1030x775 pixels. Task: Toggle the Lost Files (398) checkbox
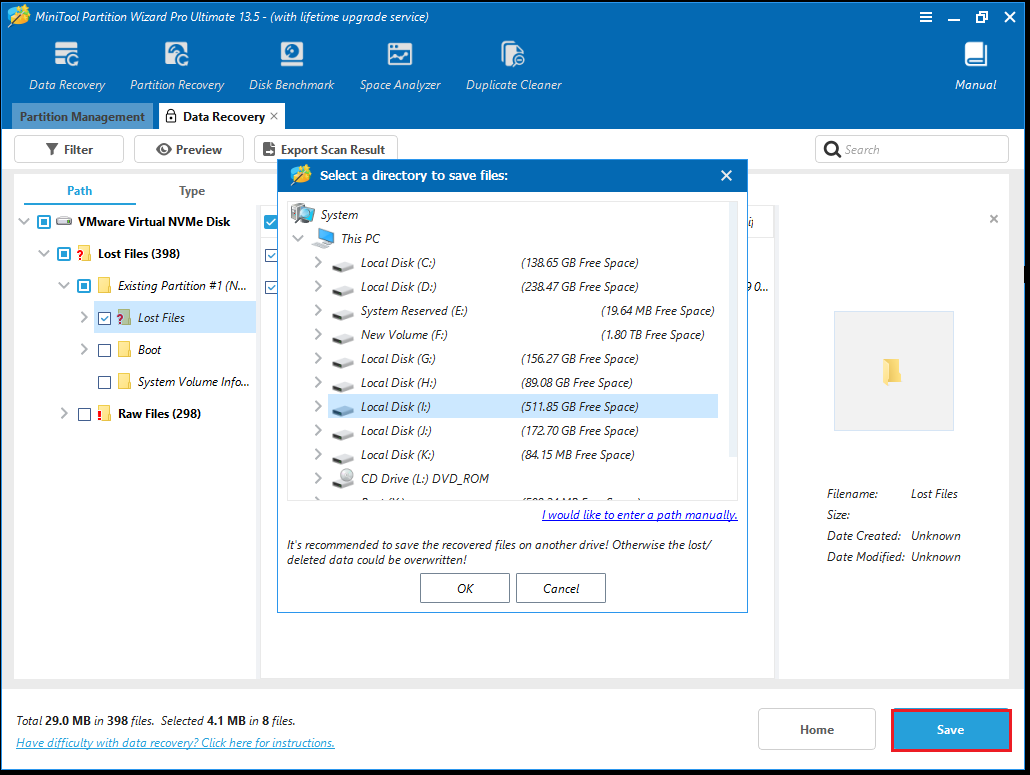(x=64, y=254)
